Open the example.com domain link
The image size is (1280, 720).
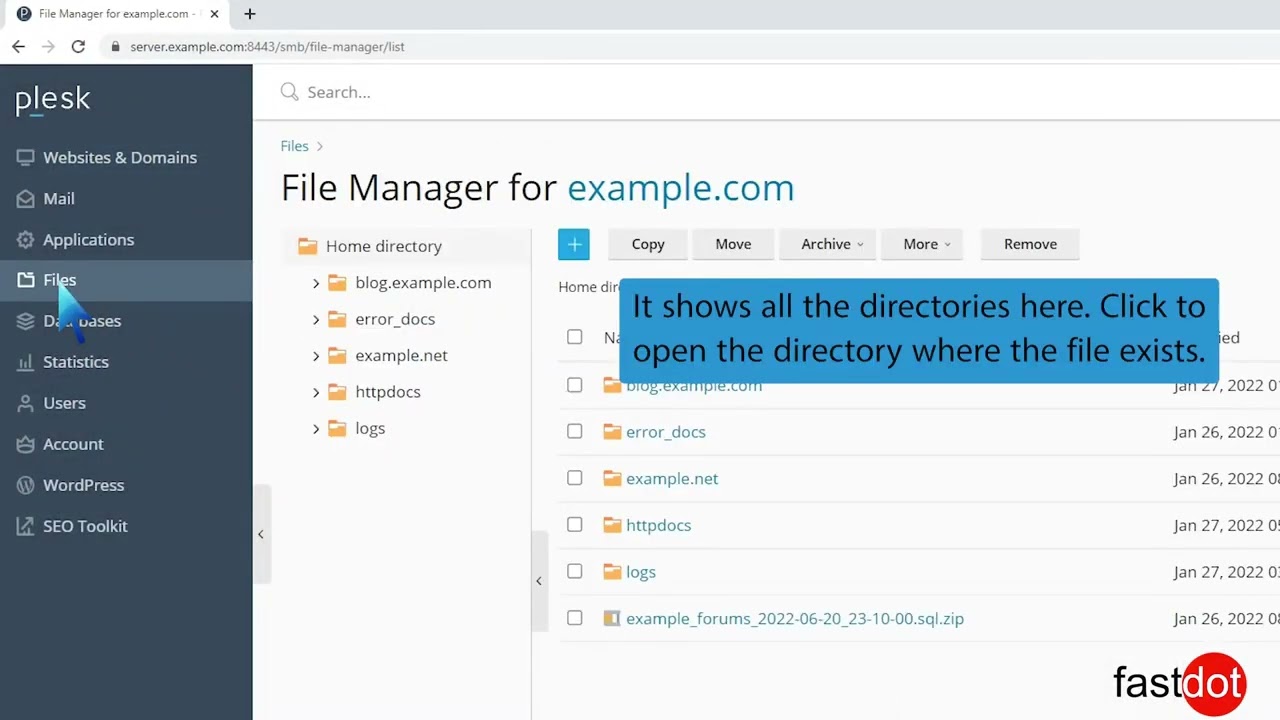[680, 187]
